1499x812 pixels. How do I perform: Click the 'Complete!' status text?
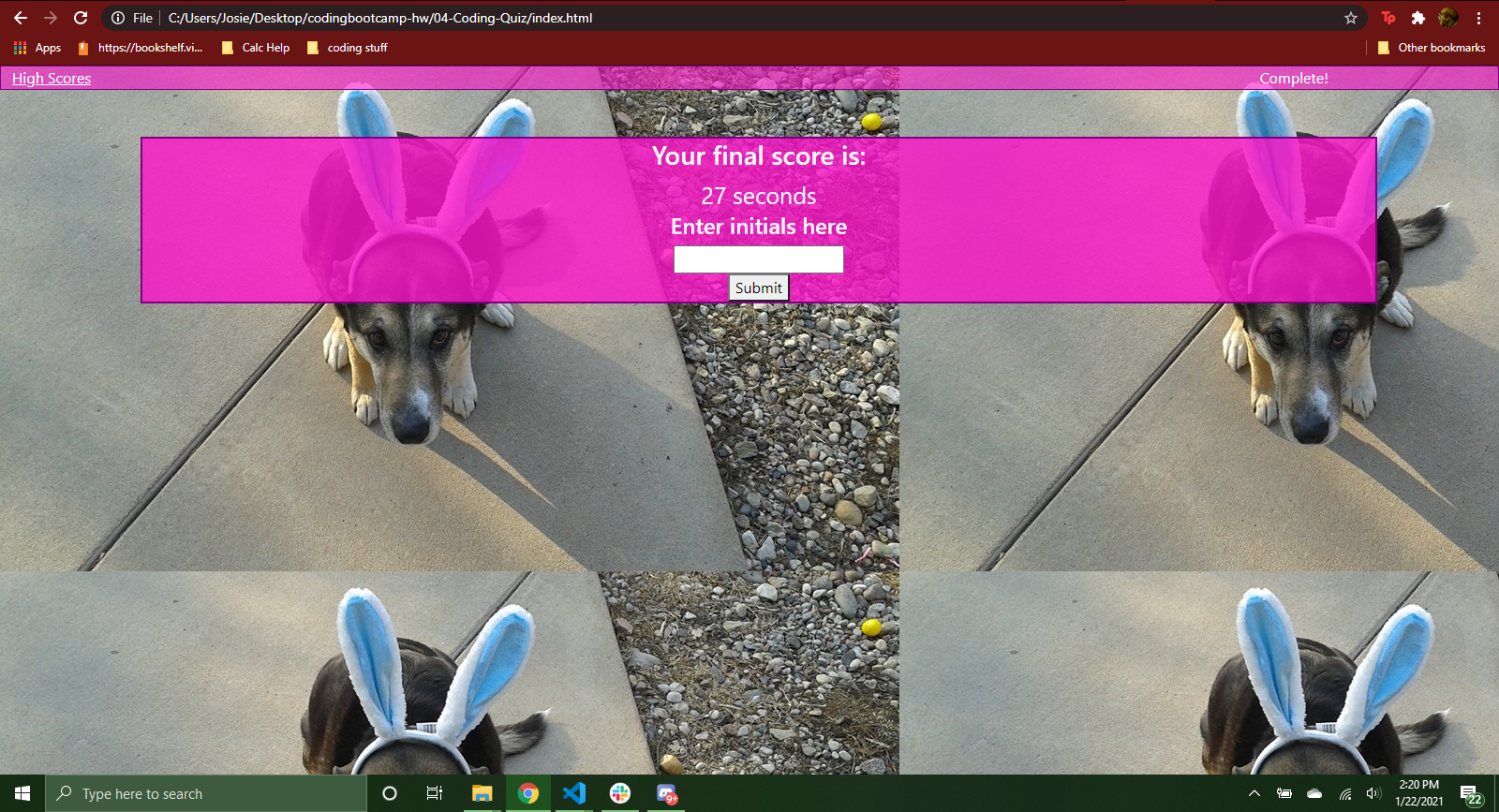pyautogui.click(x=1294, y=79)
